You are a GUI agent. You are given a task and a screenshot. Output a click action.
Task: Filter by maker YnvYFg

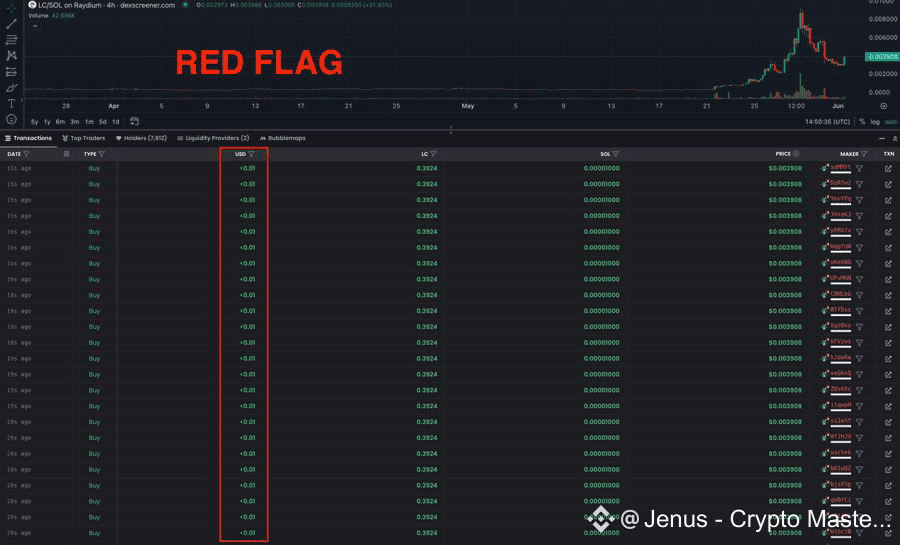click(859, 200)
